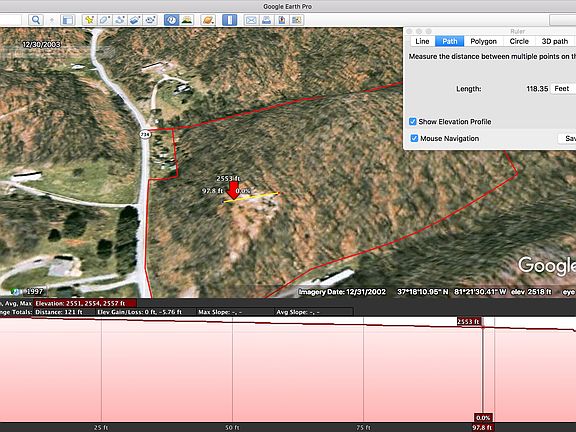
Task: Open the 3D path tab in Ruler
Action: point(555,41)
